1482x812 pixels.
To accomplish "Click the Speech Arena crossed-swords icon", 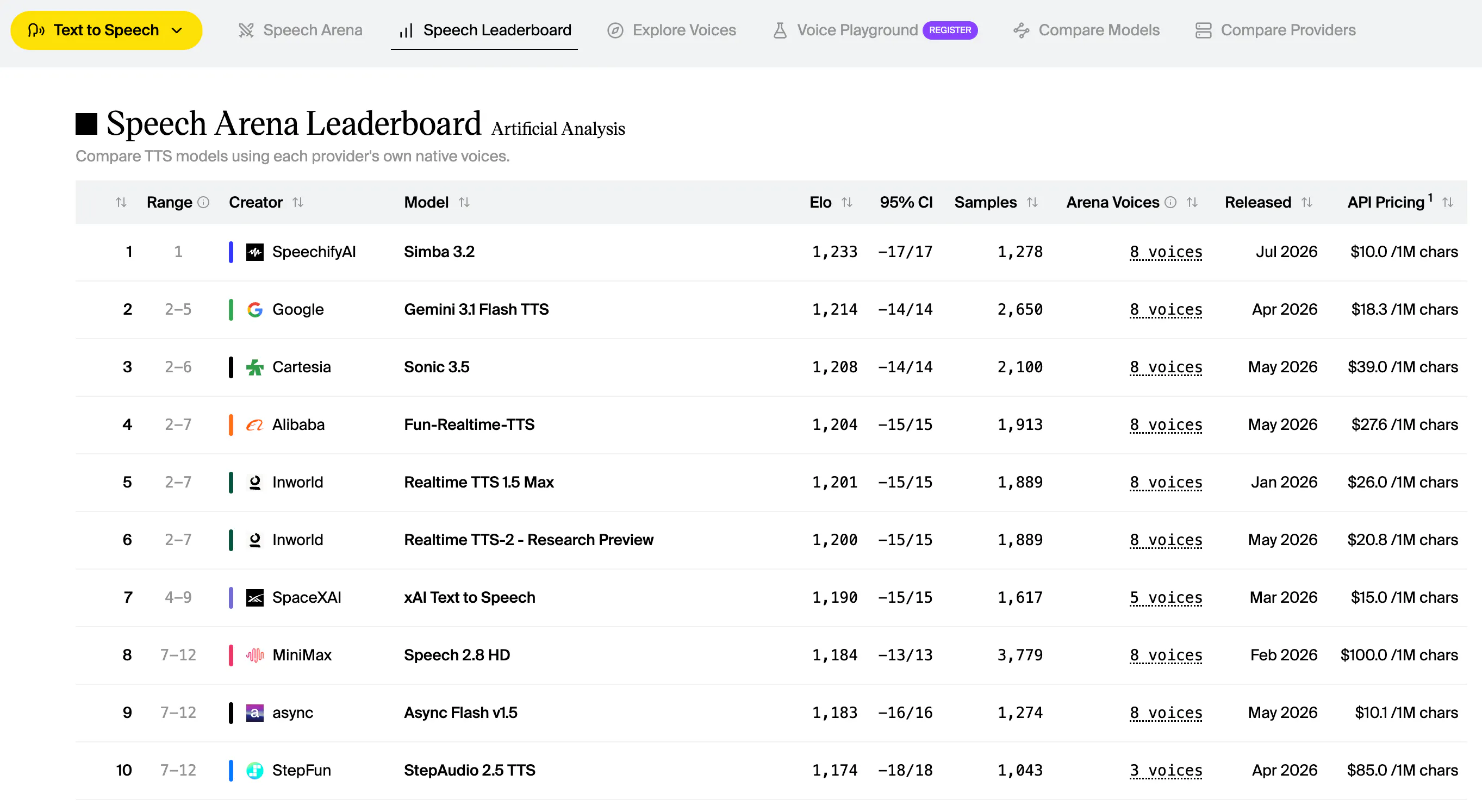I will tap(246, 30).
